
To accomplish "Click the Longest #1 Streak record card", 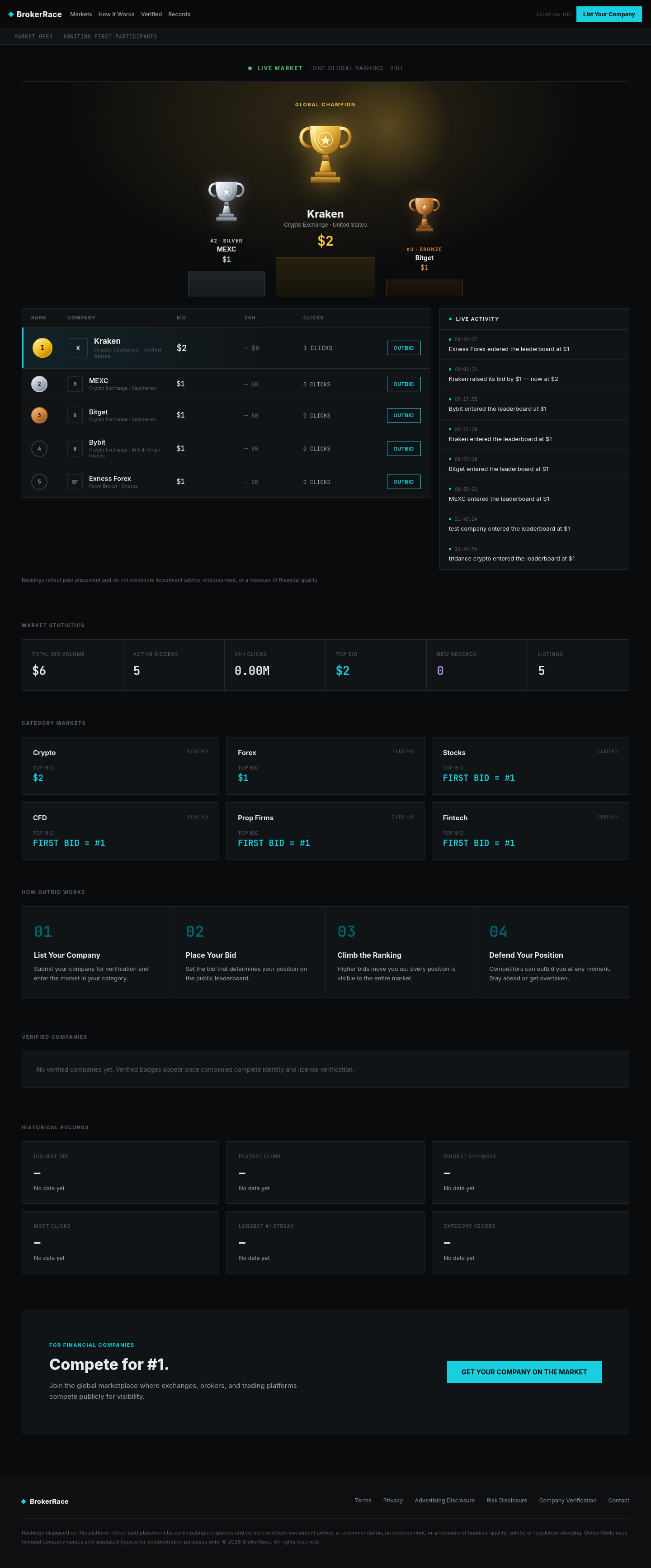I will [x=325, y=1242].
